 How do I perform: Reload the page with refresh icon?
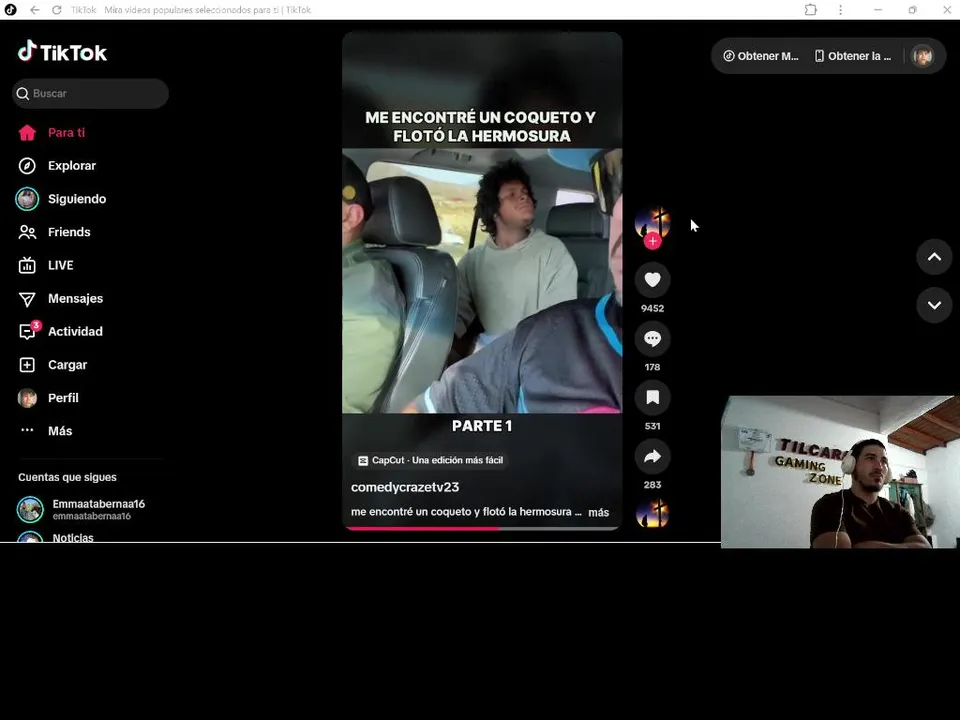56,10
